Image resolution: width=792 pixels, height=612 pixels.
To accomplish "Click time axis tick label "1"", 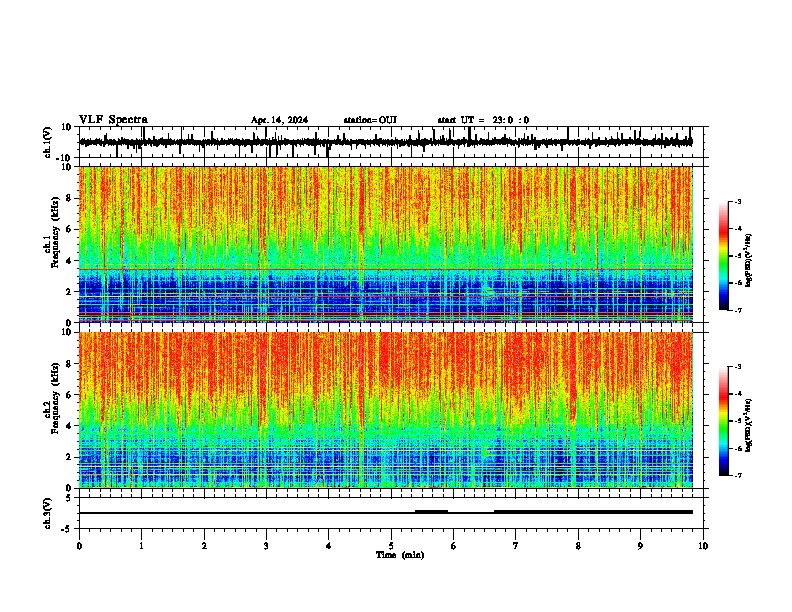I will coord(142,546).
